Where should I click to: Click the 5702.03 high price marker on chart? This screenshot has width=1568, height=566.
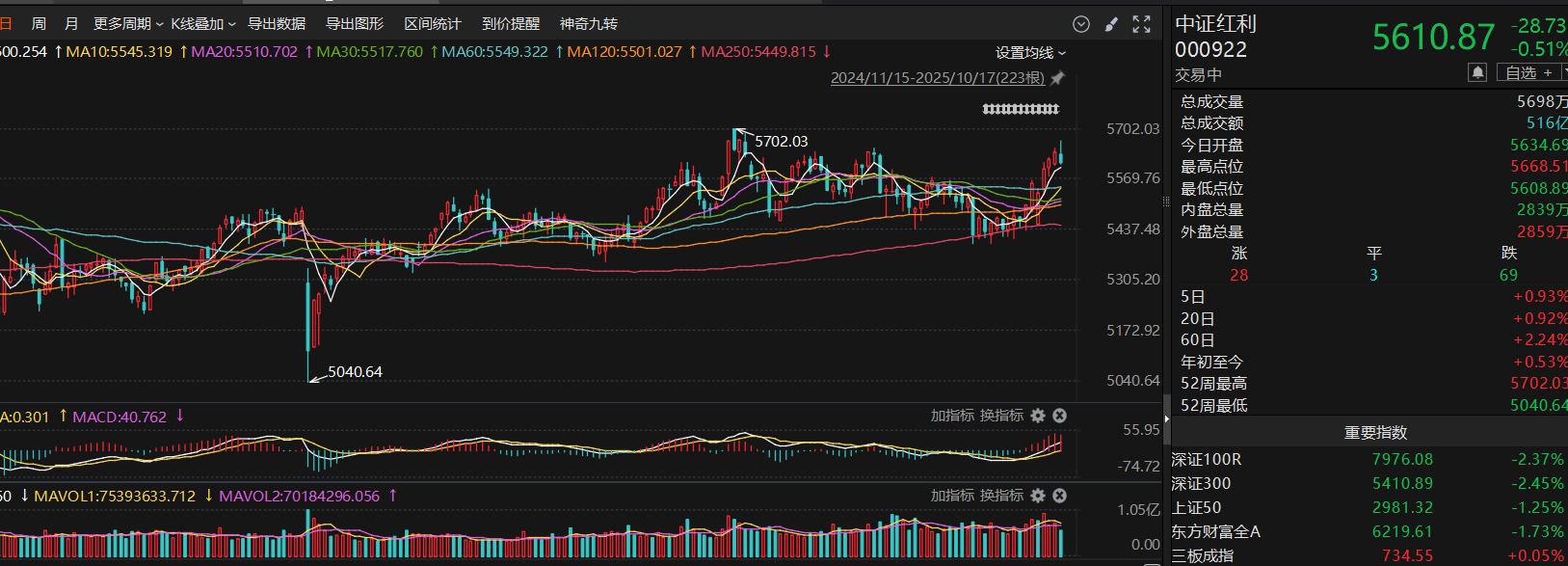tap(781, 142)
